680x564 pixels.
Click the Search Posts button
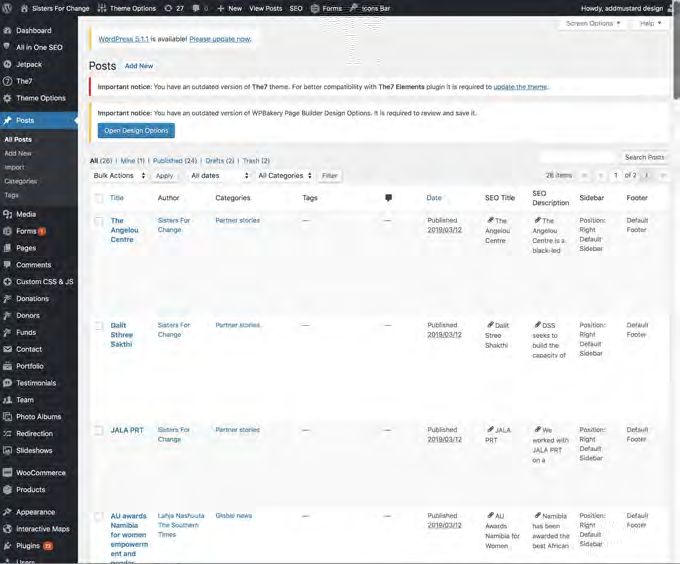[x=644, y=157]
